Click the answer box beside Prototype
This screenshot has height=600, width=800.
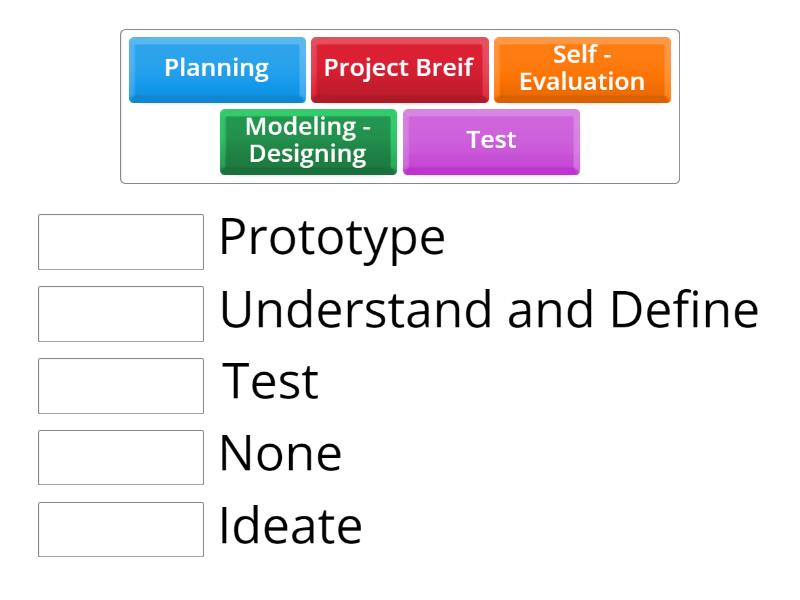click(120, 239)
